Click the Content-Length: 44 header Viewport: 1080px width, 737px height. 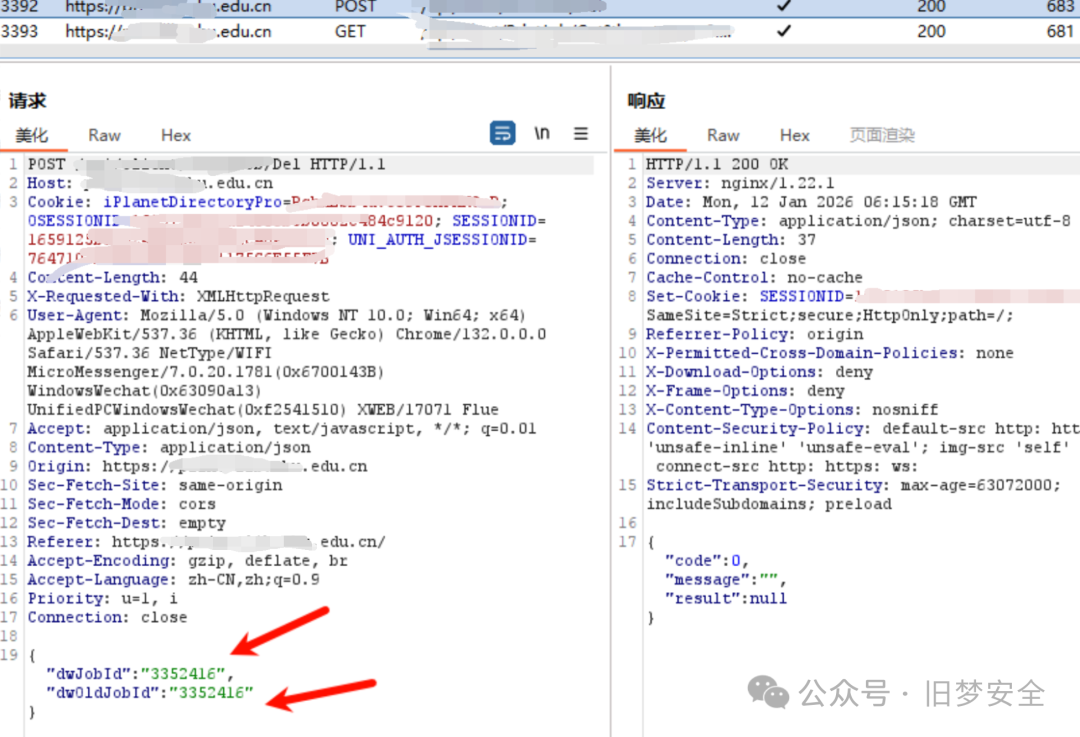[x=112, y=278]
